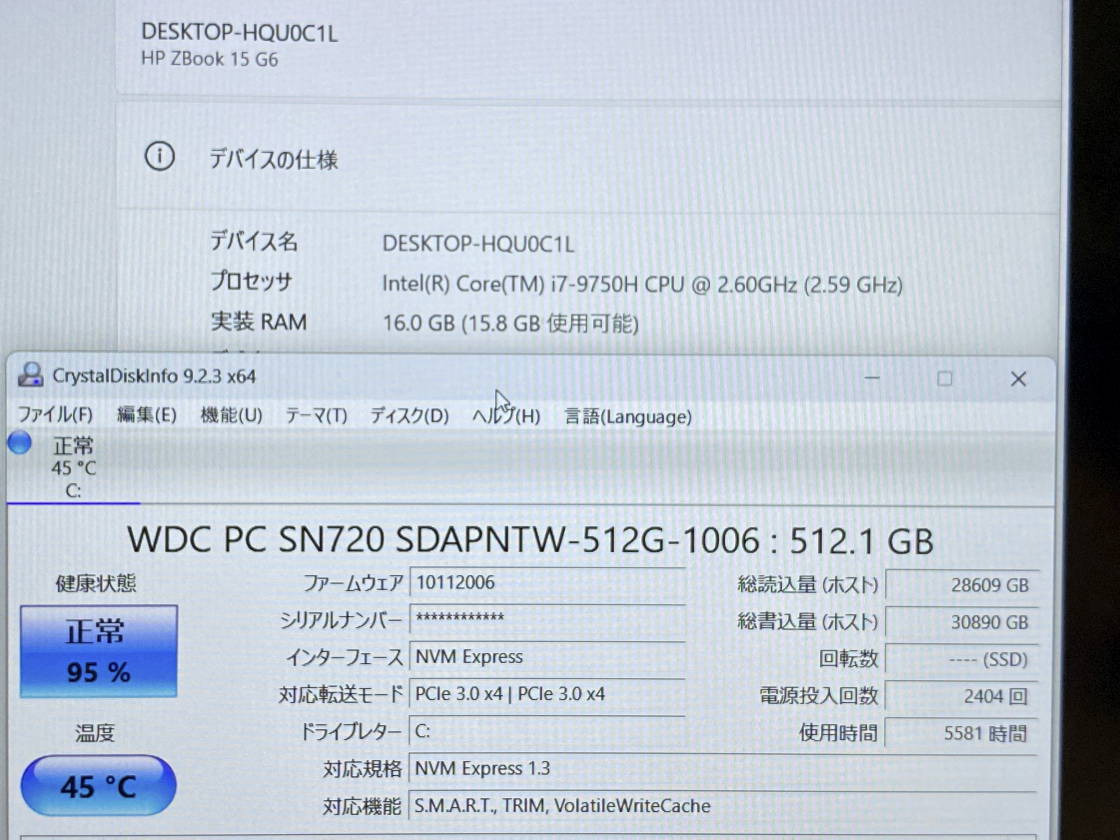Click the 温度 label above the temperature
The image size is (1120, 840).
(x=95, y=733)
